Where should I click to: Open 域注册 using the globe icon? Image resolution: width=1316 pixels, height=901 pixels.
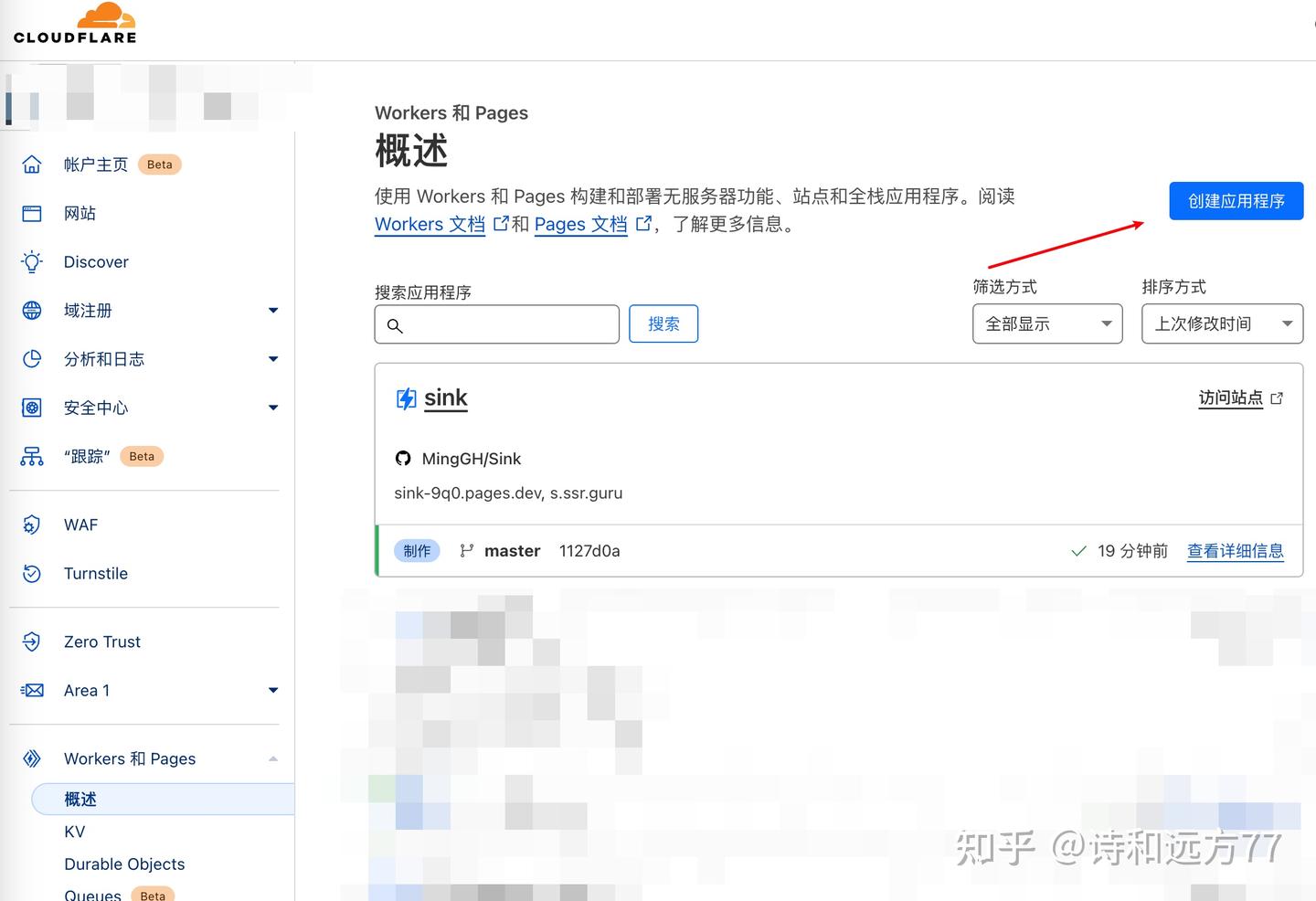click(31, 311)
